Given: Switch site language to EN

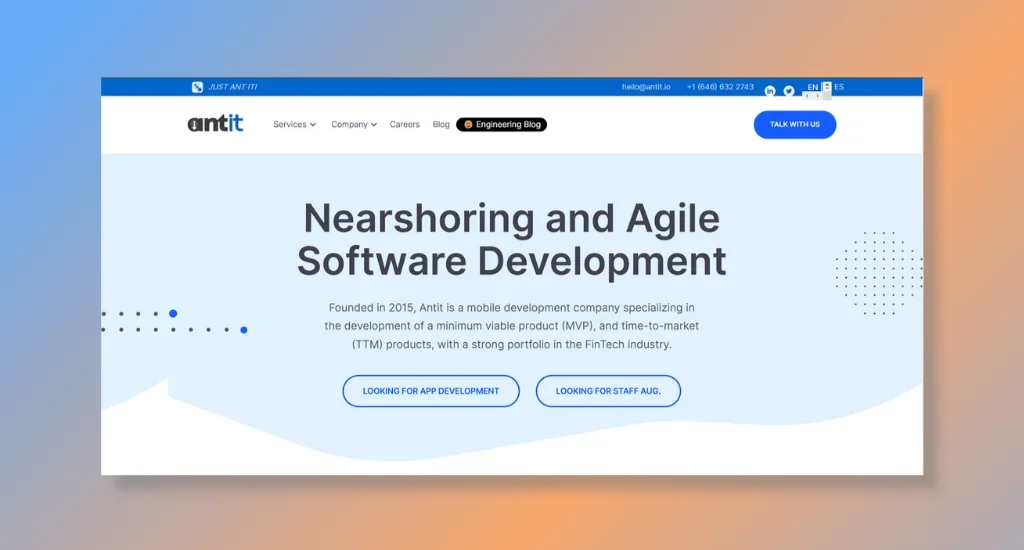Looking at the screenshot, I should point(812,87).
